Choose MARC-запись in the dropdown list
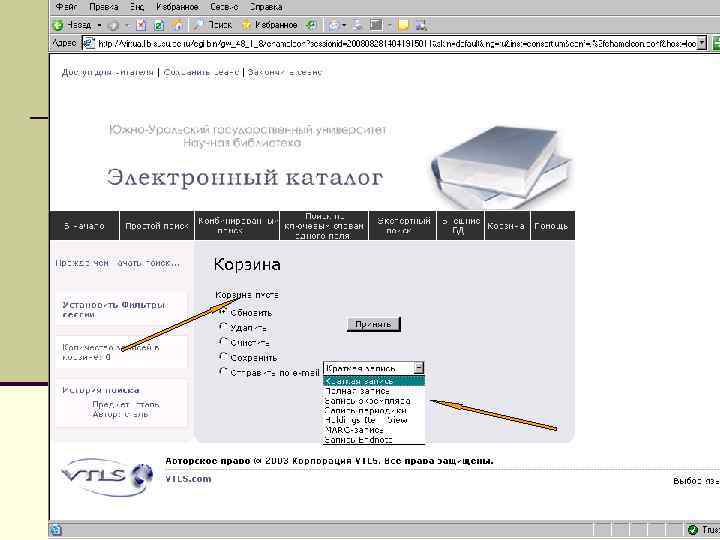The height and width of the screenshot is (540, 720). (374, 430)
